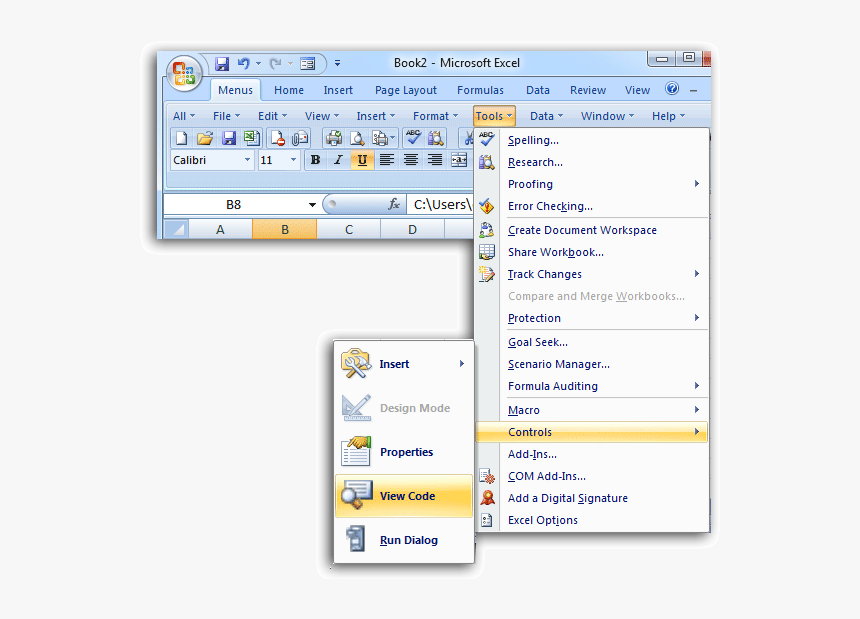The width and height of the screenshot is (860, 619).
Task: Expand the All classic menu
Action: click(184, 116)
